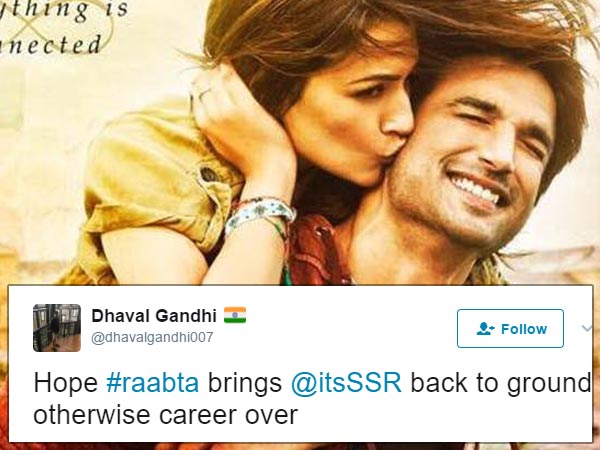Click the woman's beaded wristband in poster
Viewport: 600px width, 450px height.
(260, 214)
